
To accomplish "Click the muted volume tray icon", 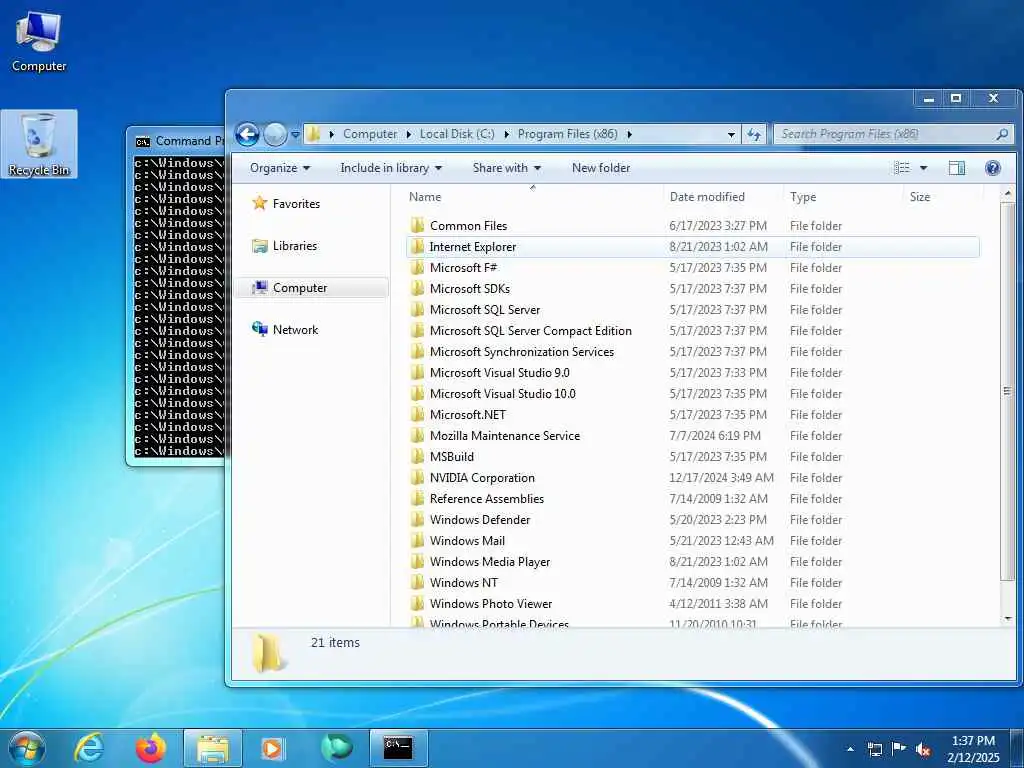I will 923,749.
